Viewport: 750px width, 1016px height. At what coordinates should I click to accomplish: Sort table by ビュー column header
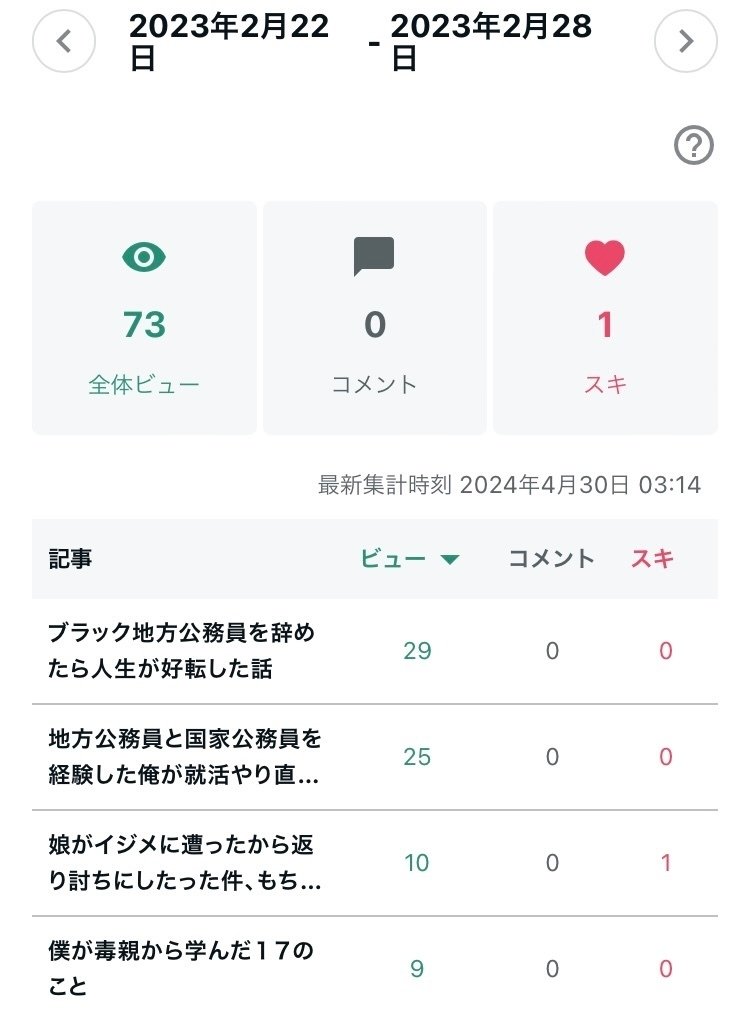point(394,559)
